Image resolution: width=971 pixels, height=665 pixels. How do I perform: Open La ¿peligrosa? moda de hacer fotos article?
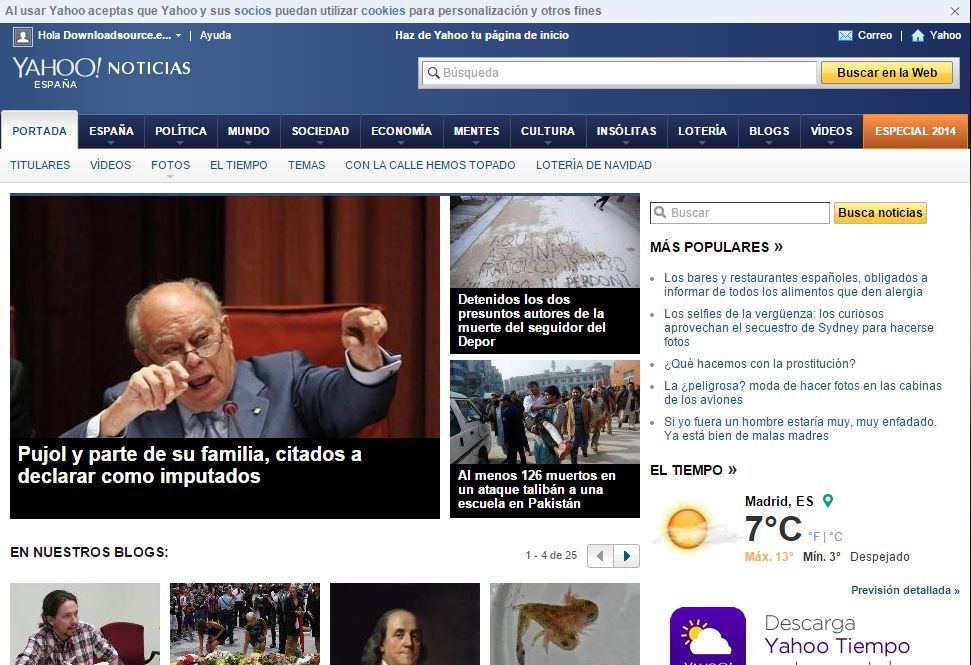[x=803, y=393]
